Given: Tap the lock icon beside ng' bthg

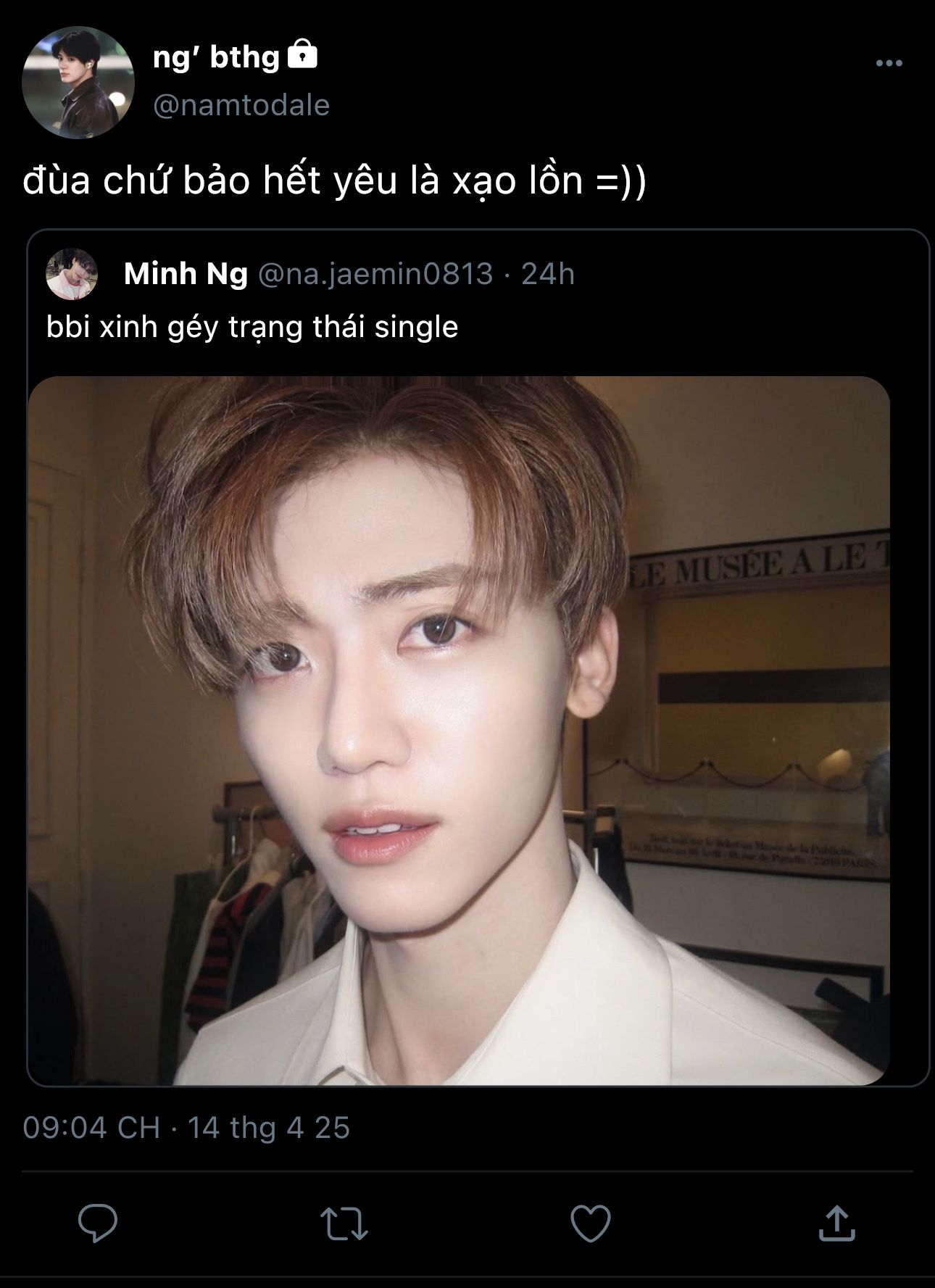Looking at the screenshot, I should tap(303, 54).
